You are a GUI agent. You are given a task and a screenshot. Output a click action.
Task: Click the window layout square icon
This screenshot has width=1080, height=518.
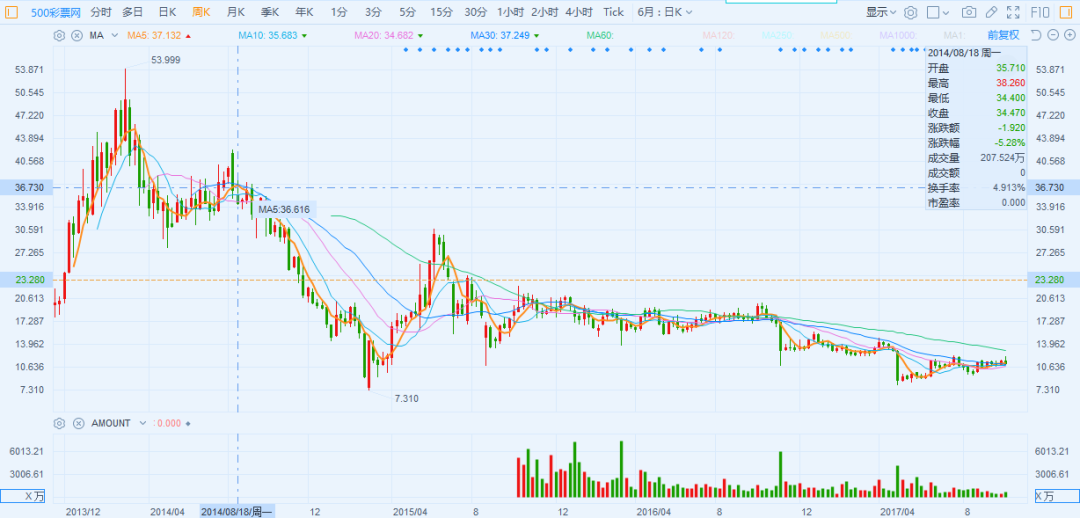click(x=933, y=12)
